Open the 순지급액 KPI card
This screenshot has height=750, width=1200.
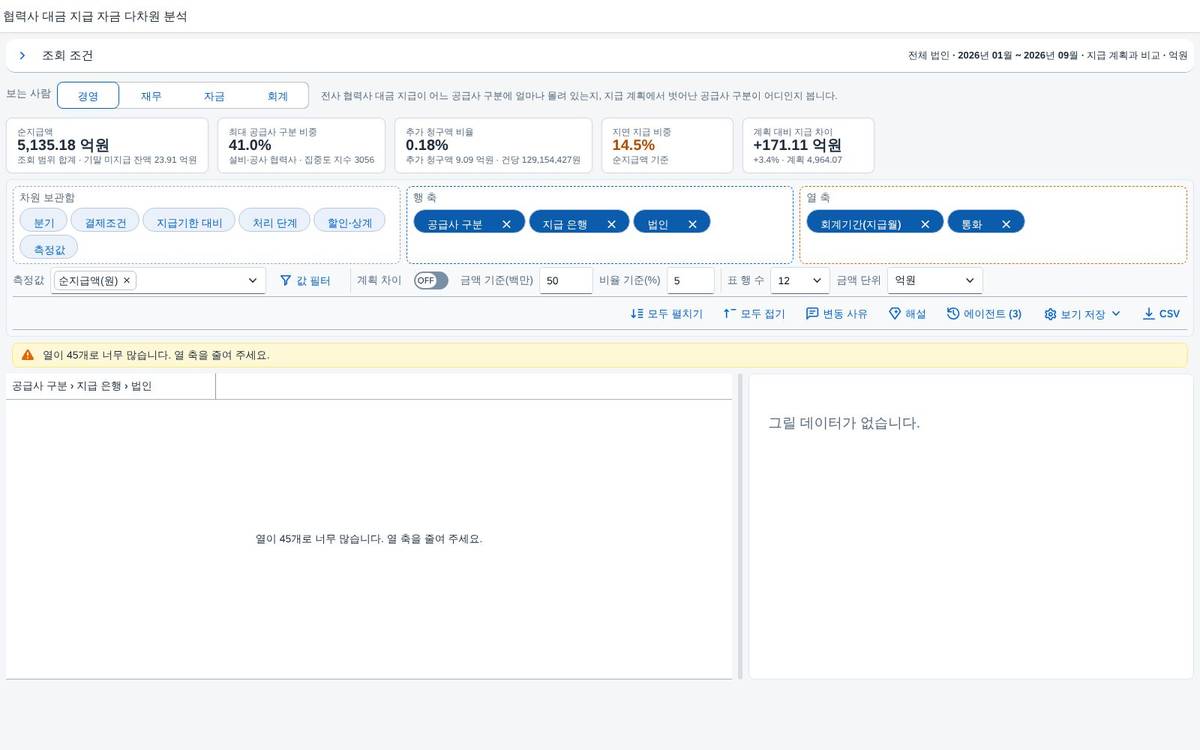(x=107, y=145)
